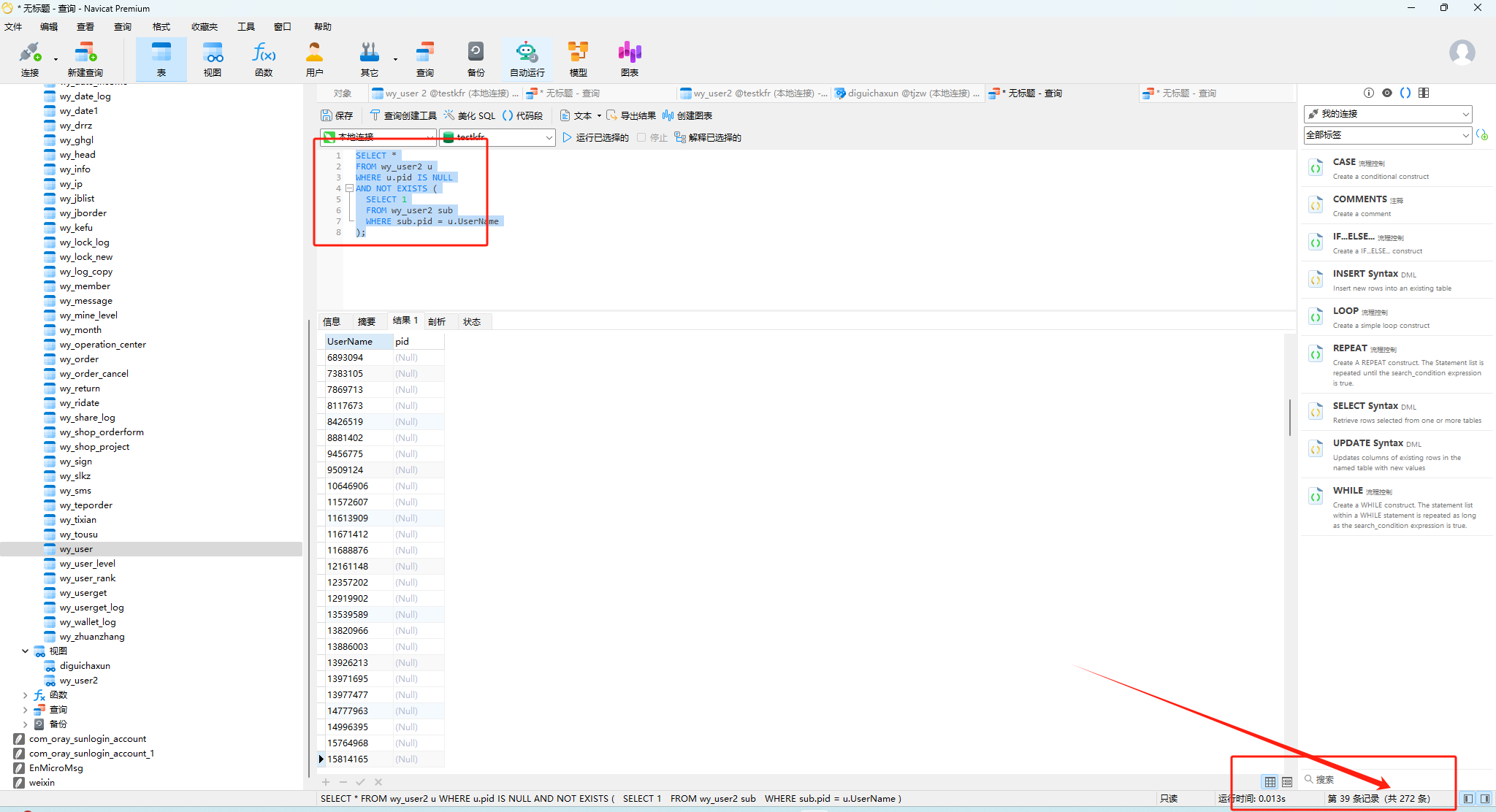The image size is (1496, 812).
Task: Open the 全部标签 tags dropdown
Action: tap(1387, 135)
